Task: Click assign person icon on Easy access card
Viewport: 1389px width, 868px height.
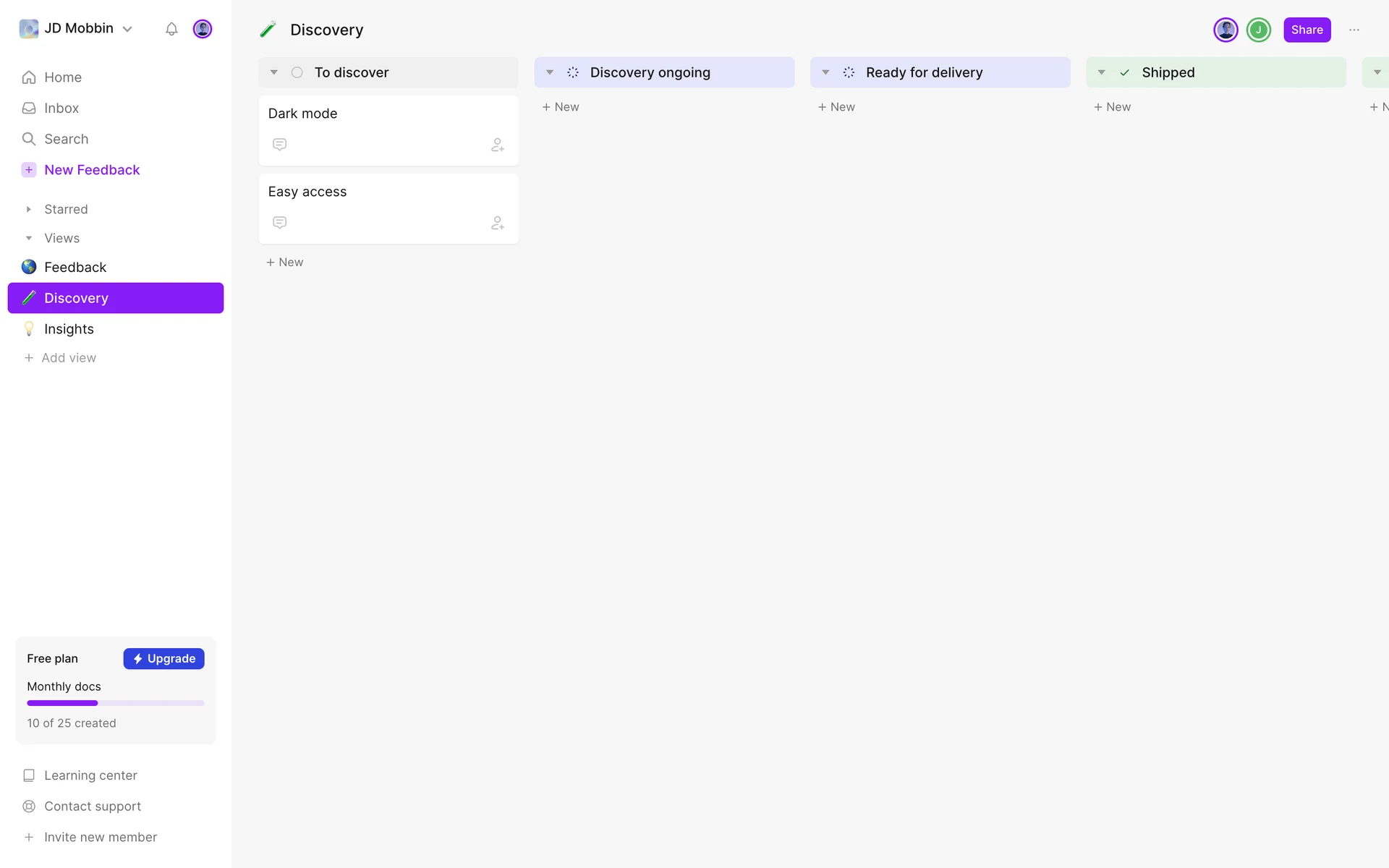Action: coord(497,223)
